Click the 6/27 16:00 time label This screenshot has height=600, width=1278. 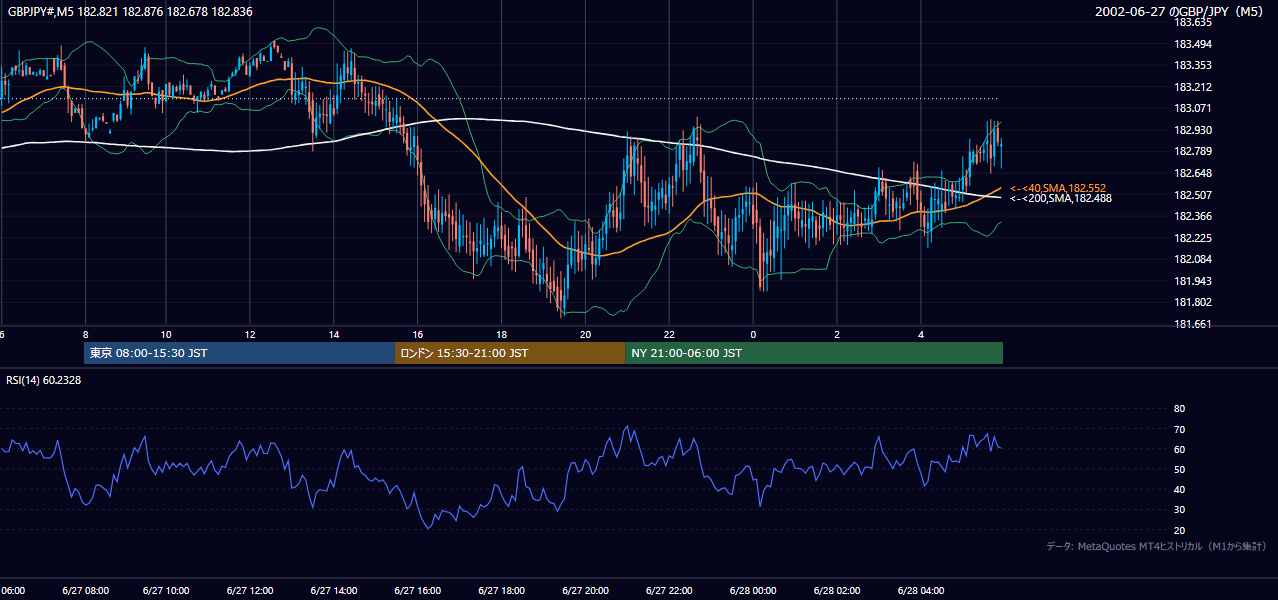pyautogui.click(x=418, y=591)
